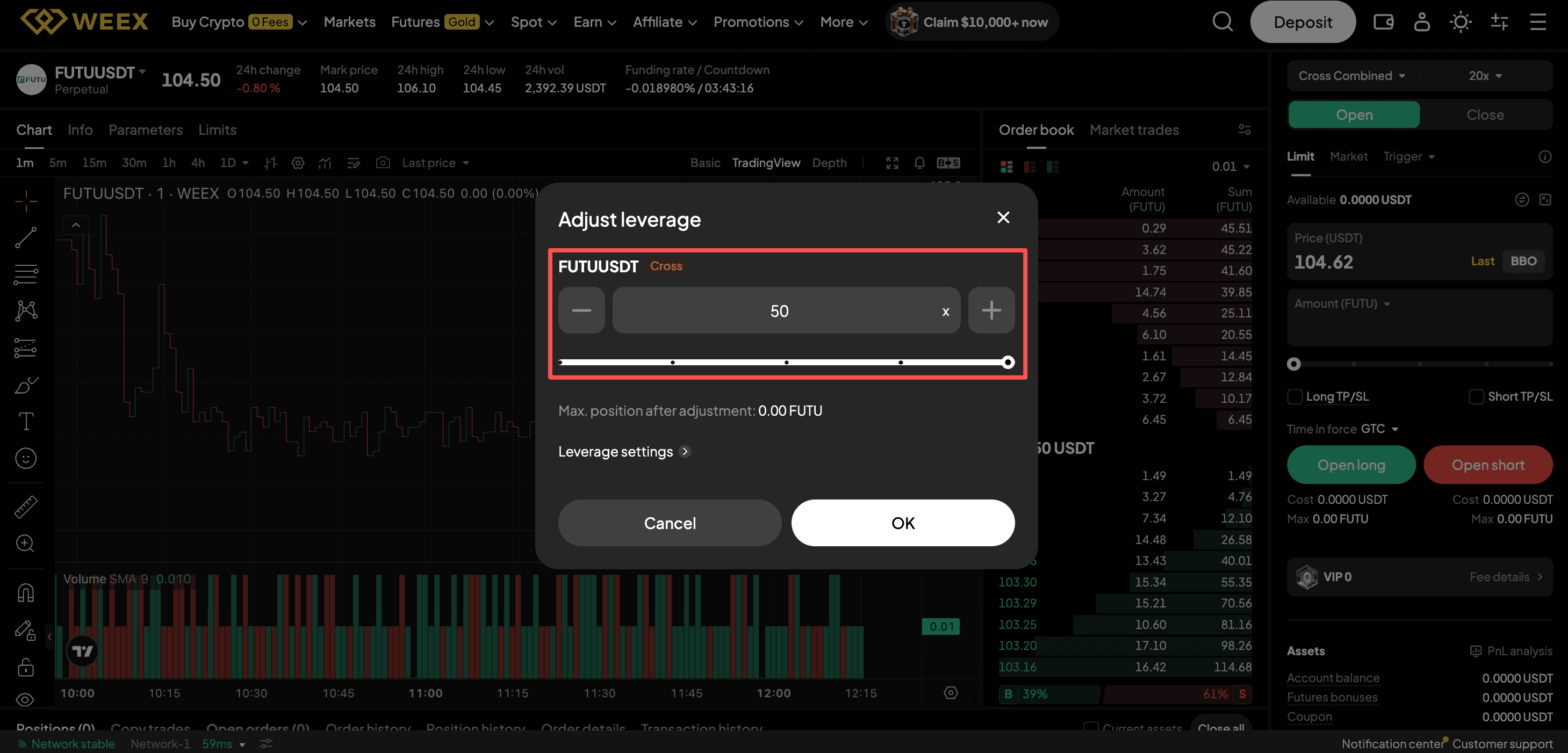The height and width of the screenshot is (753, 1568).
Task: Open the emoji icons tool
Action: pyautogui.click(x=26, y=458)
